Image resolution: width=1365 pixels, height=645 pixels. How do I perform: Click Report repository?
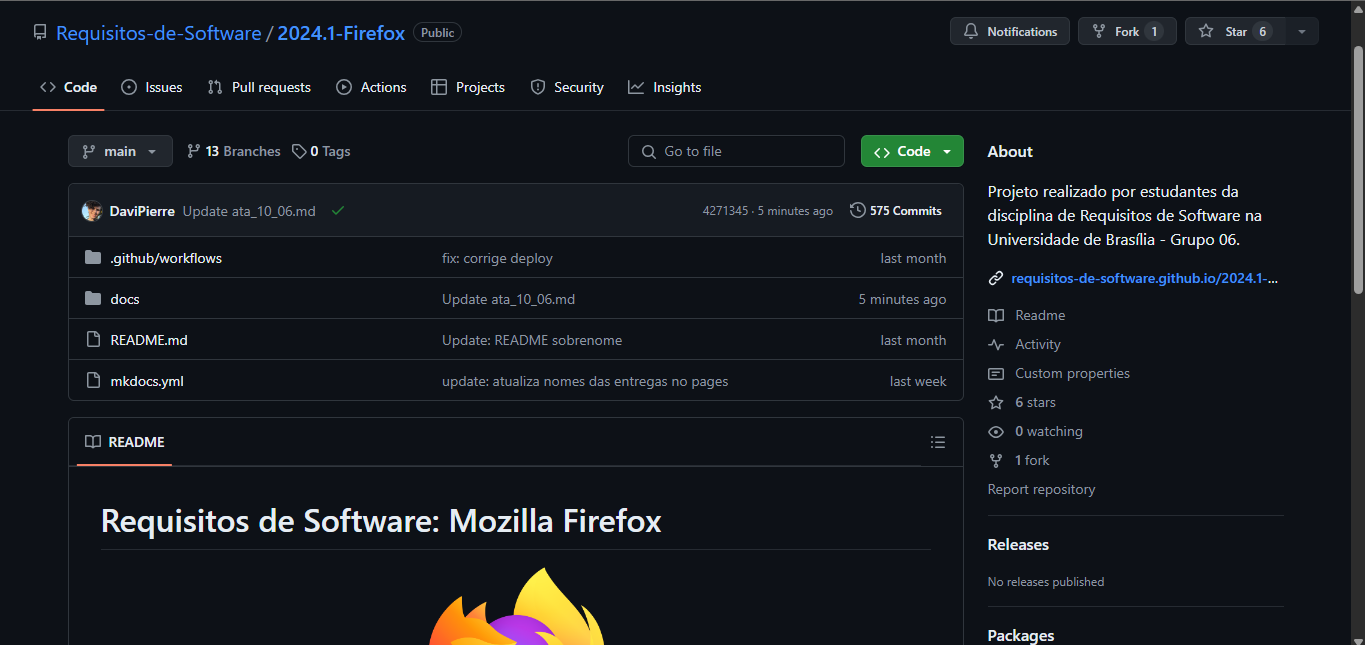point(1041,489)
